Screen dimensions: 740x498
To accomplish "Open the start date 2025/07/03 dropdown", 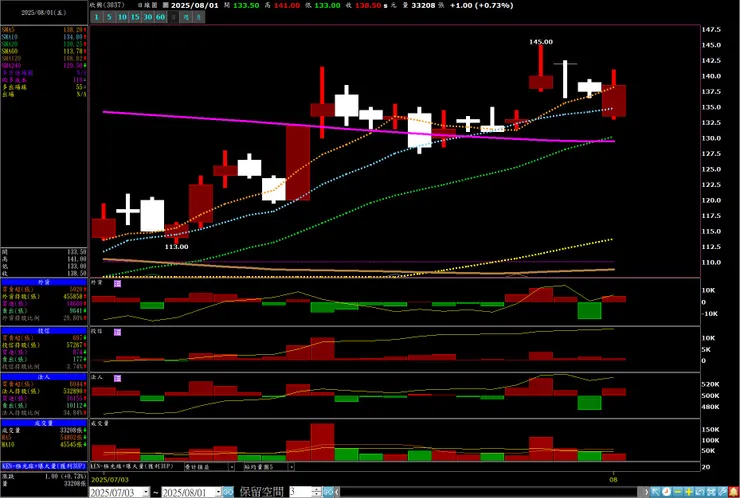I will 146,492.
